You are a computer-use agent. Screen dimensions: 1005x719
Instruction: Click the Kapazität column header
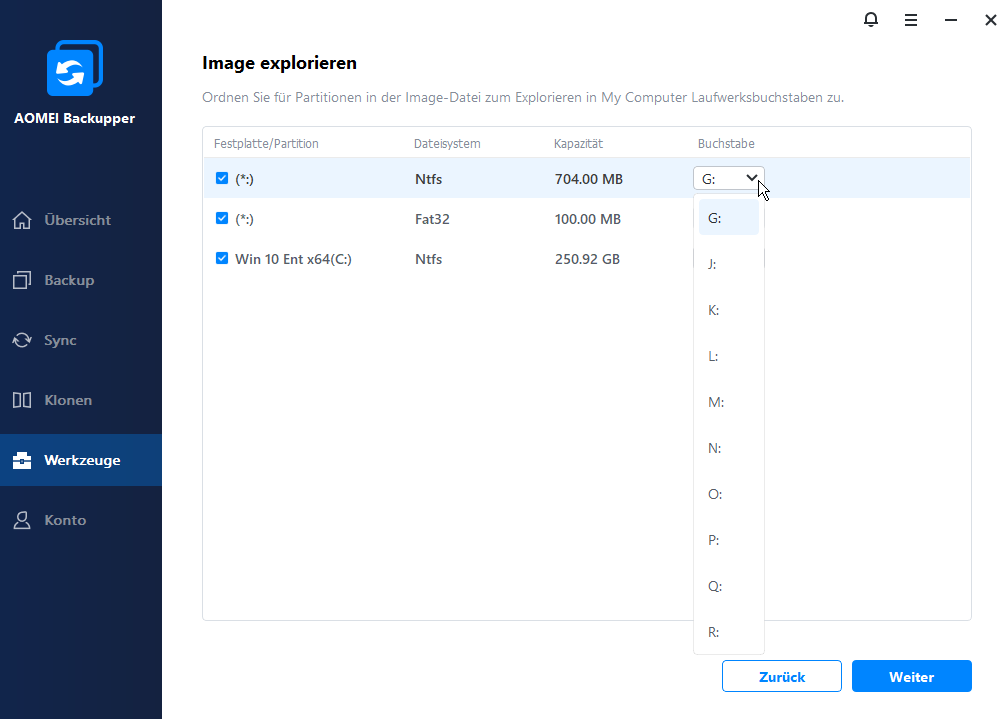click(578, 144)
